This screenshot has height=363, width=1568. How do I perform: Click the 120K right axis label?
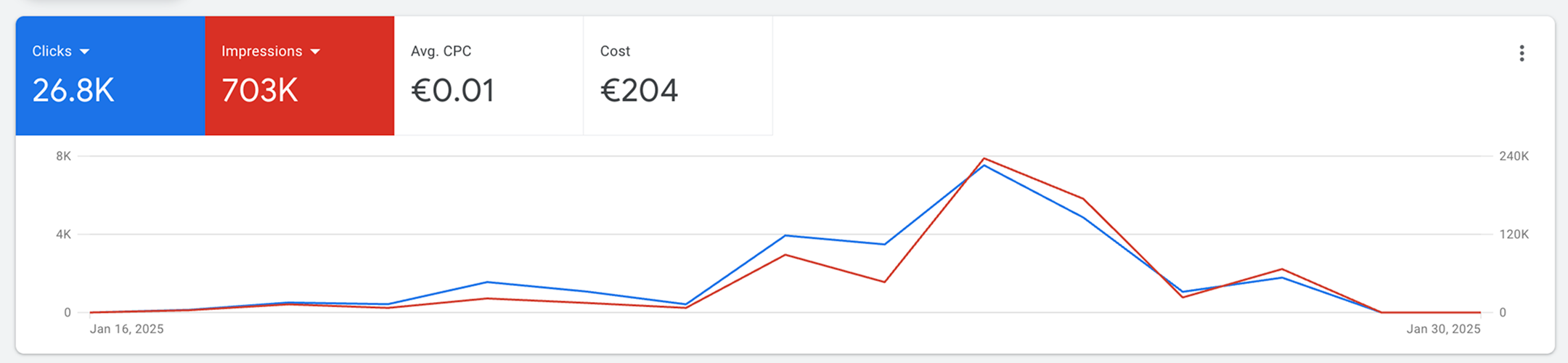(x=1514, y=234)
